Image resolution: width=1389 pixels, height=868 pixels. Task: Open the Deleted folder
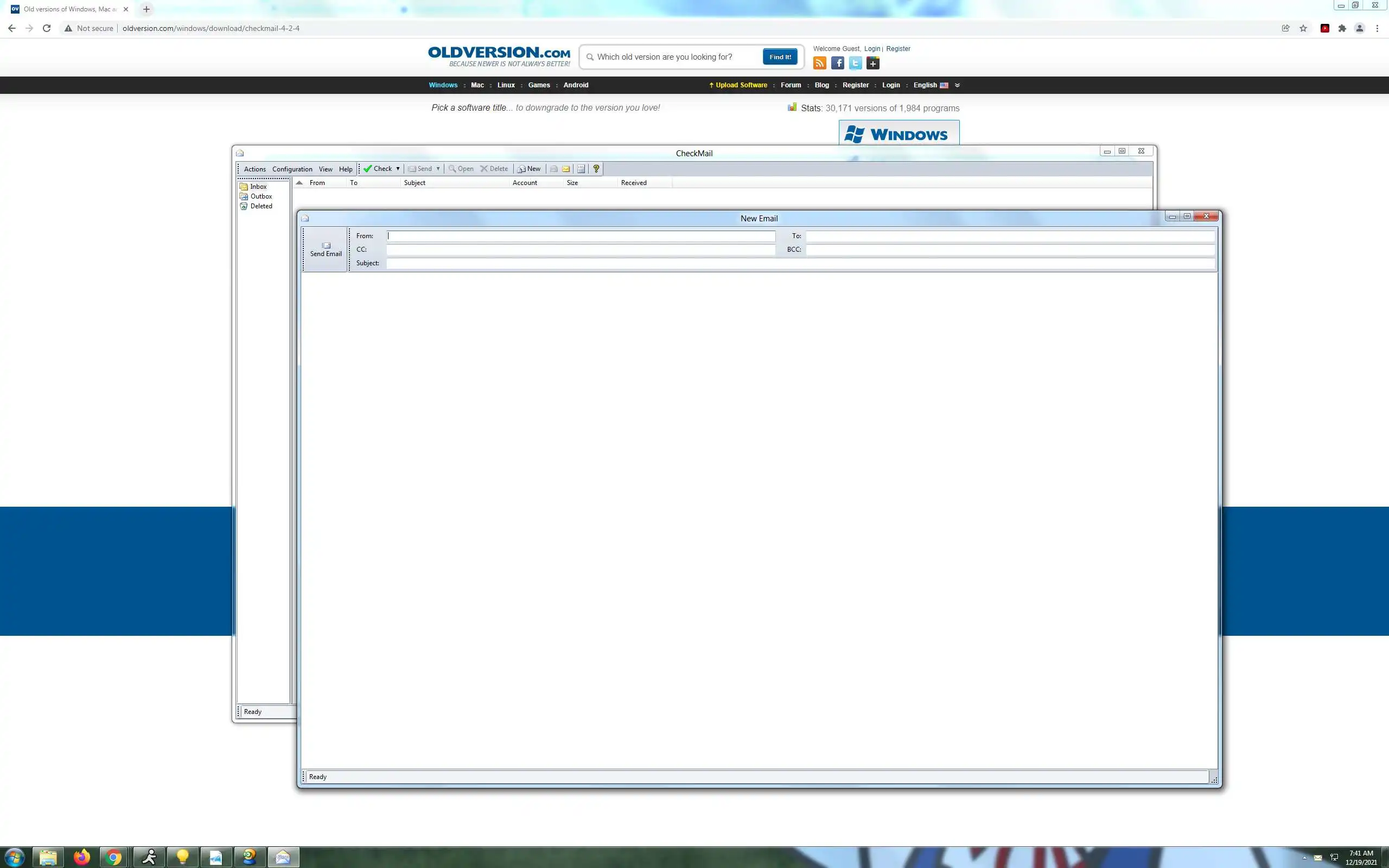tap(260, 206)
